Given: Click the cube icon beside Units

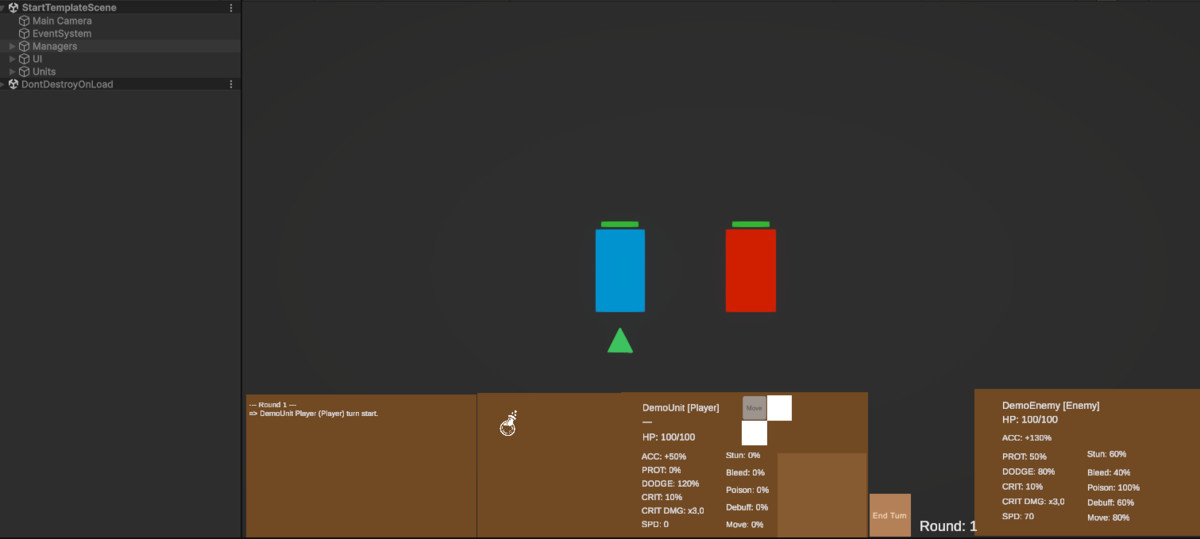Looking at the screenshot, I should pyautogui.click(x=24, y=72).
